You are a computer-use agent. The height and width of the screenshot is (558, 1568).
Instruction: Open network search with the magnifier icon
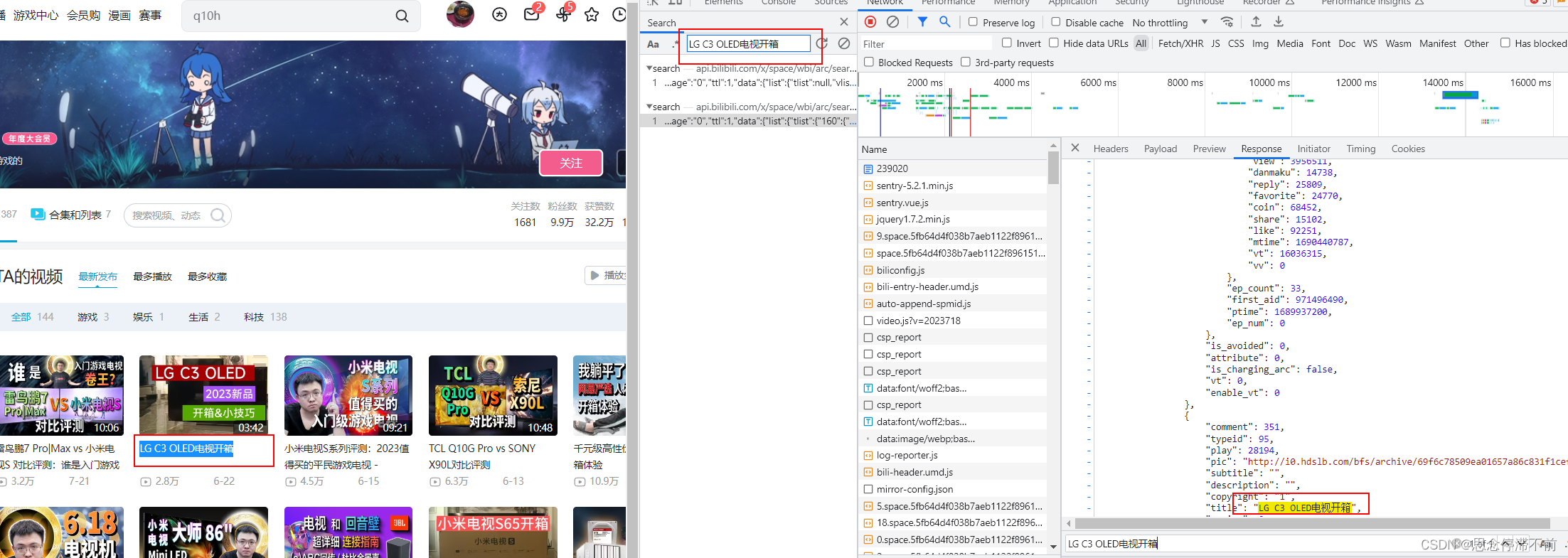click(x=944, y=22)
